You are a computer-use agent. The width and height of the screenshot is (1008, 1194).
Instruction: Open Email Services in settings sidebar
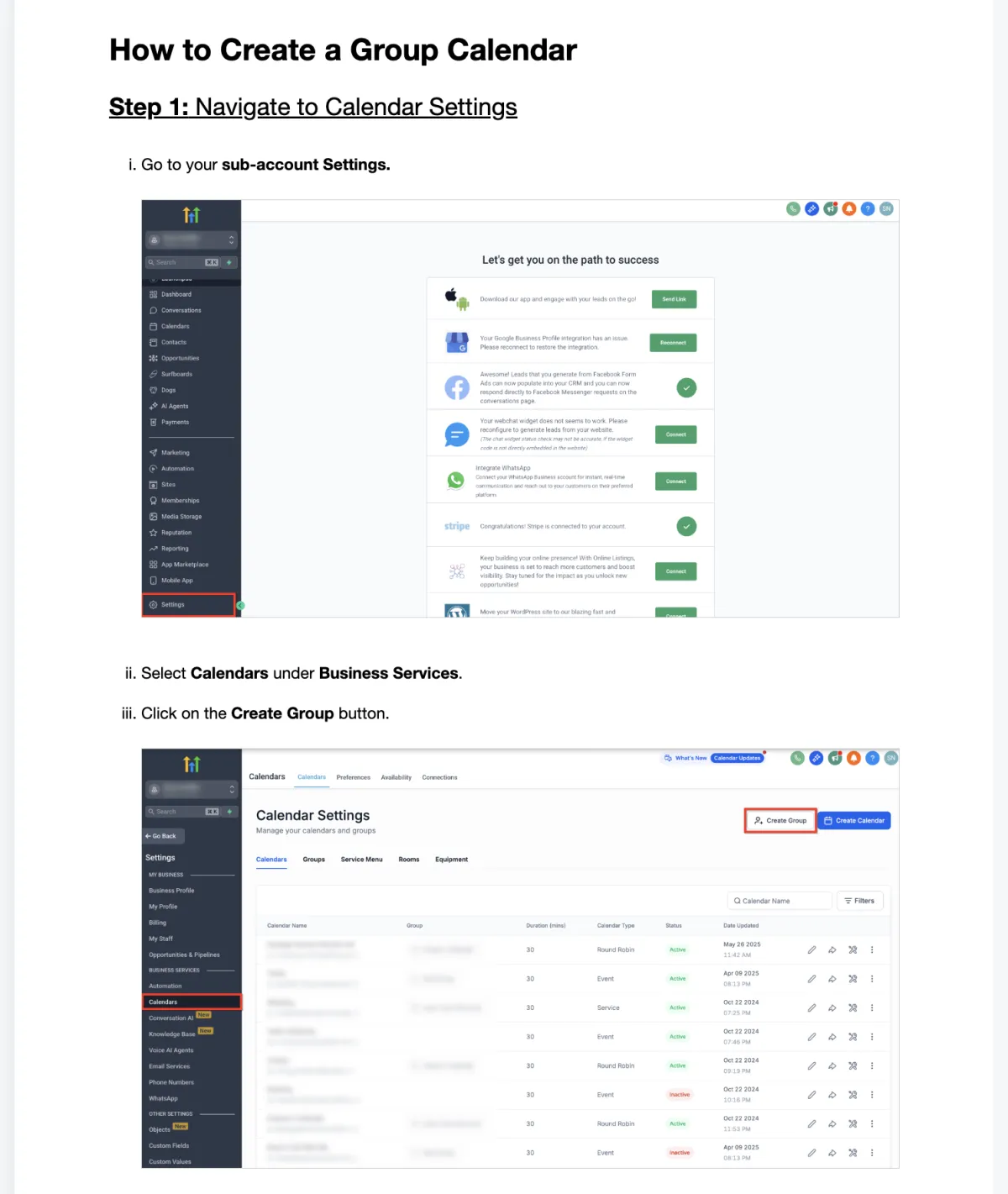click(x=170, y=1066)
